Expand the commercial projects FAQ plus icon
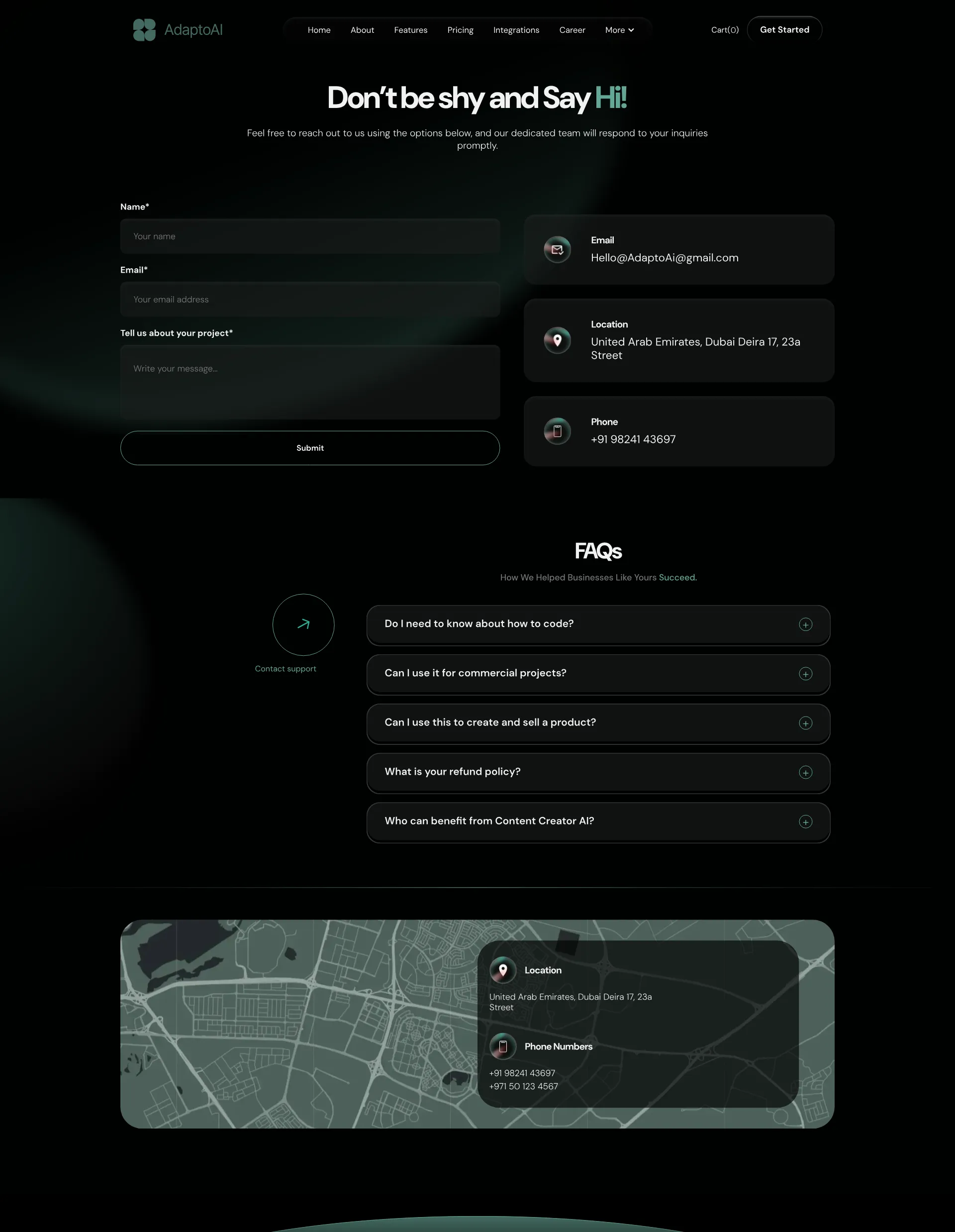Image resolution: width=955 pixels, height=1232 pixels. [805, 674]
